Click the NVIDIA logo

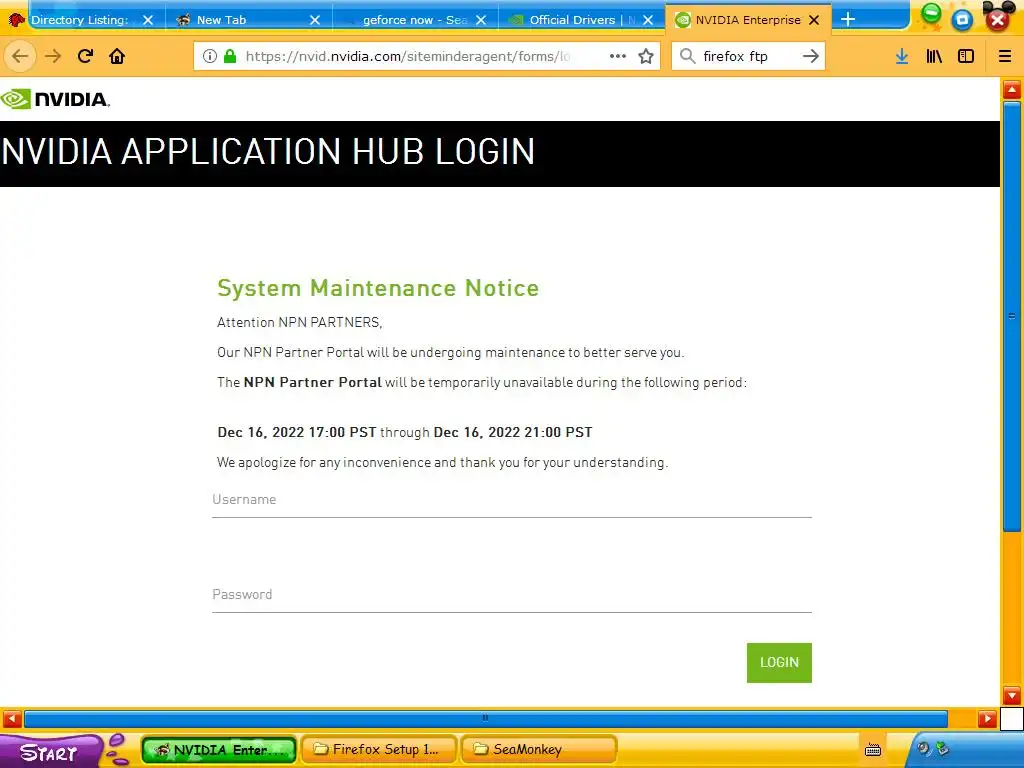pos(55,99)
